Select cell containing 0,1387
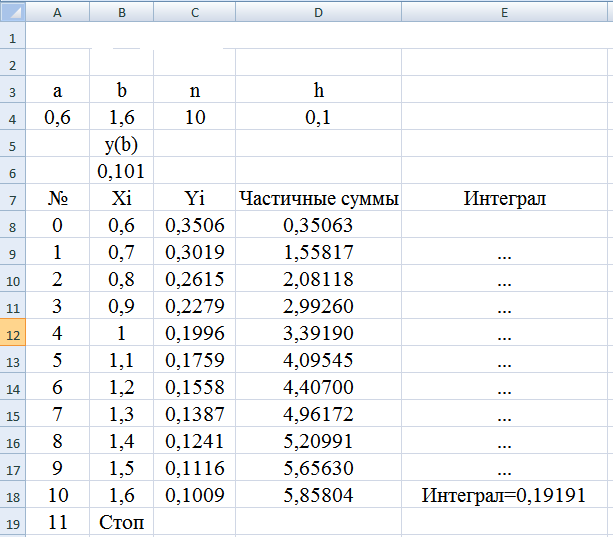Viewport: 613px width, 537px height. (x=195, y=413)
